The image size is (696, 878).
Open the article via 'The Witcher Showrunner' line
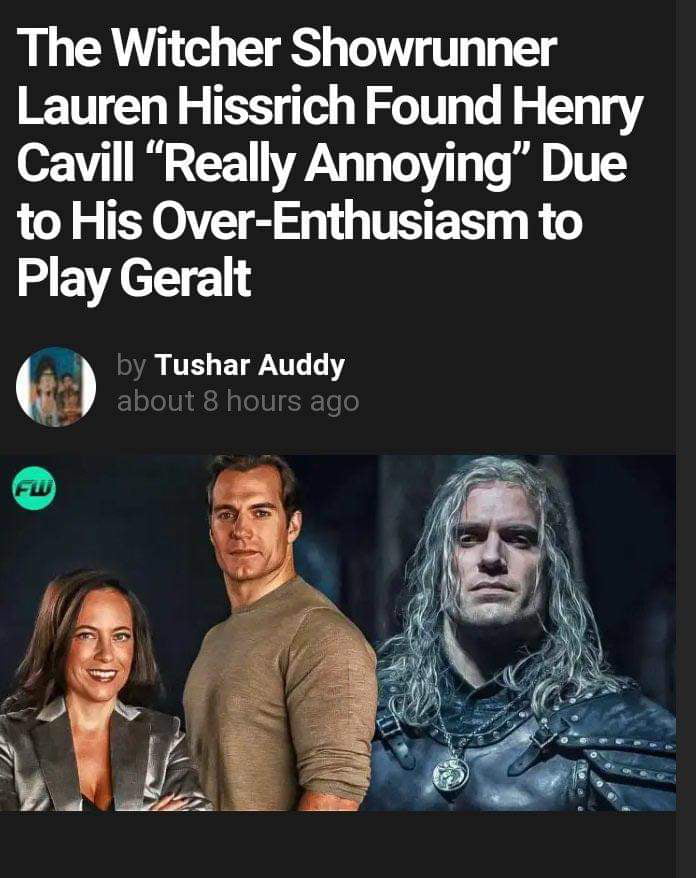287,49
